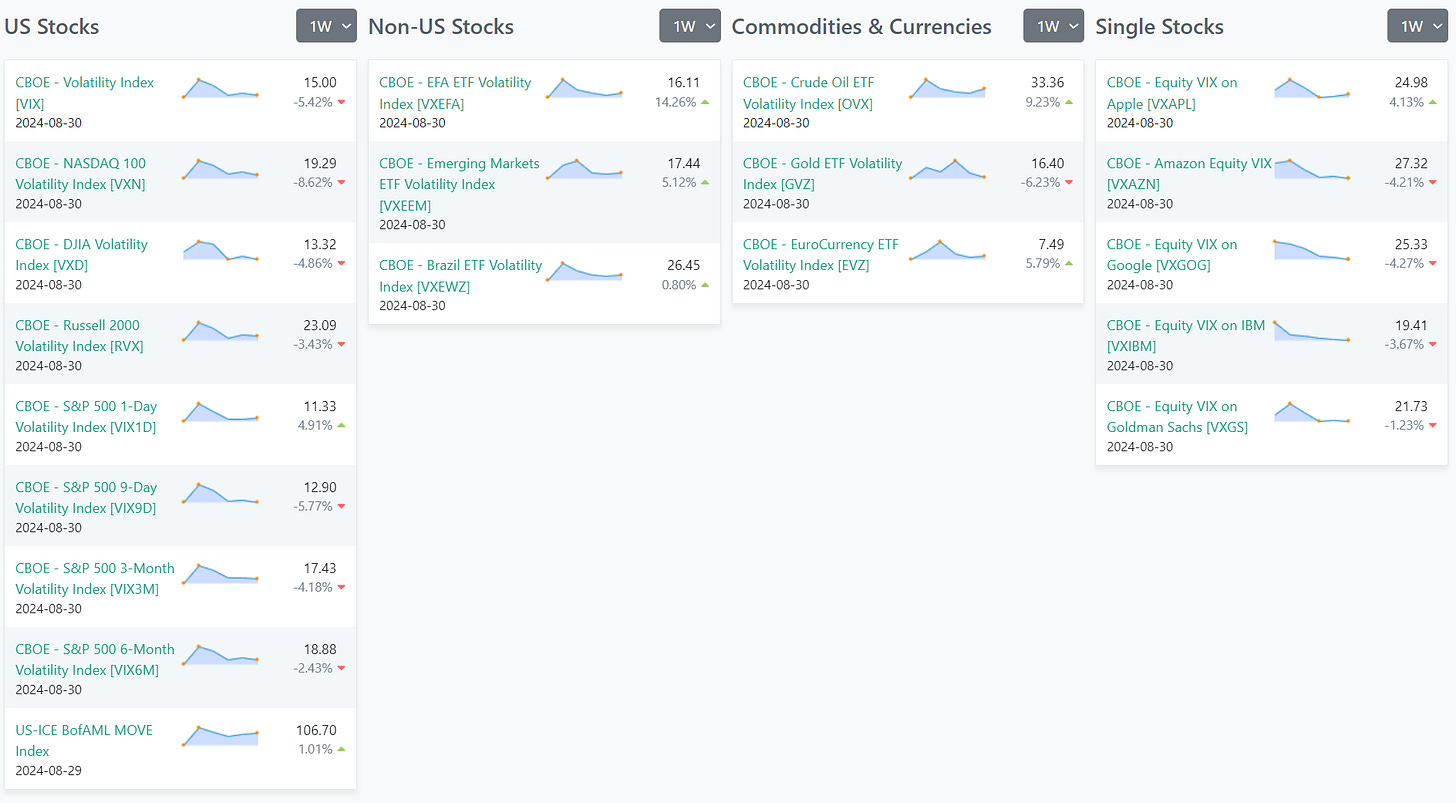Click the -3.67% change for VXIBM
This screenshot has width=1456, height=803.
1402,345
